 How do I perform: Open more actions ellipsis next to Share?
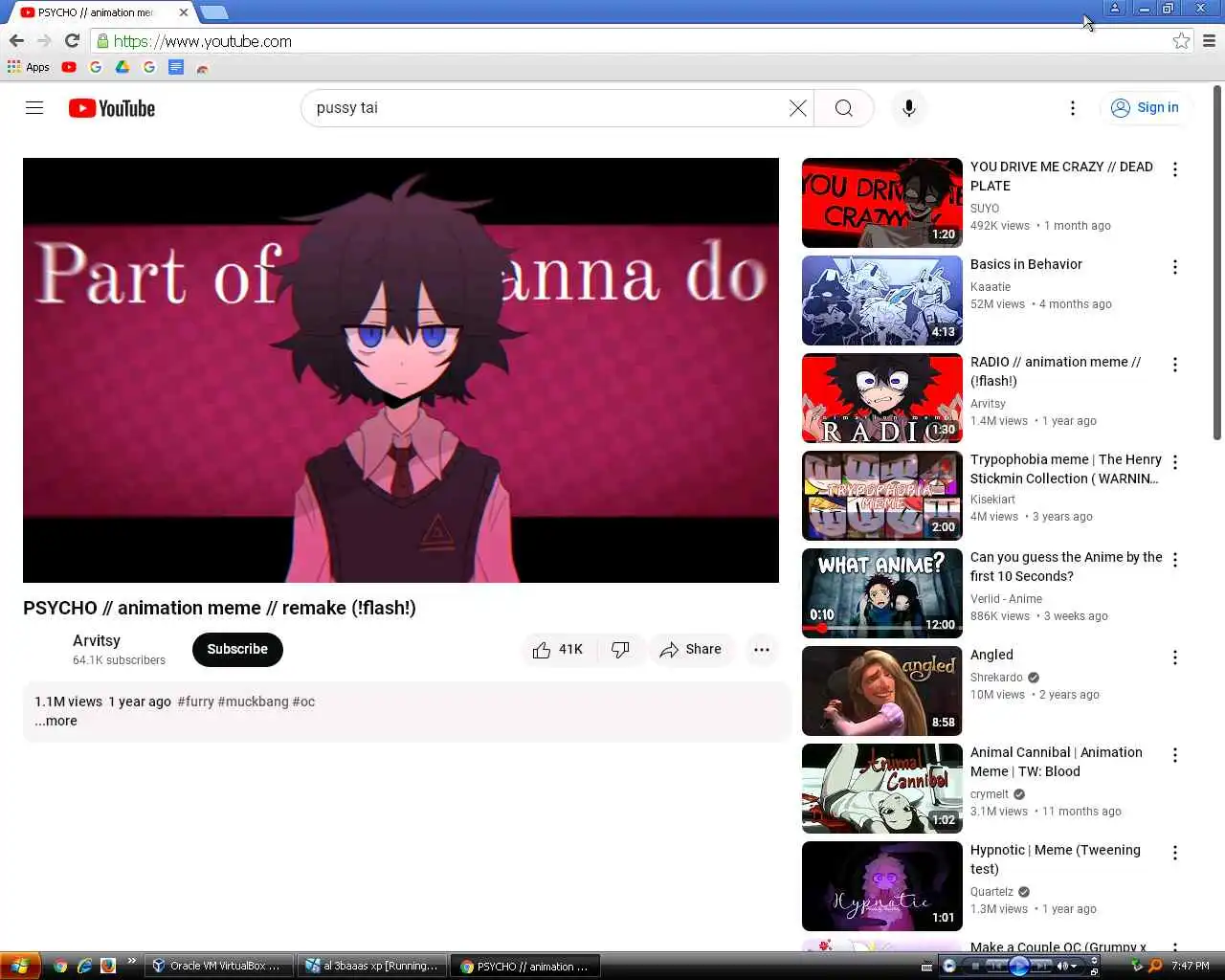(x=762, y=649)
